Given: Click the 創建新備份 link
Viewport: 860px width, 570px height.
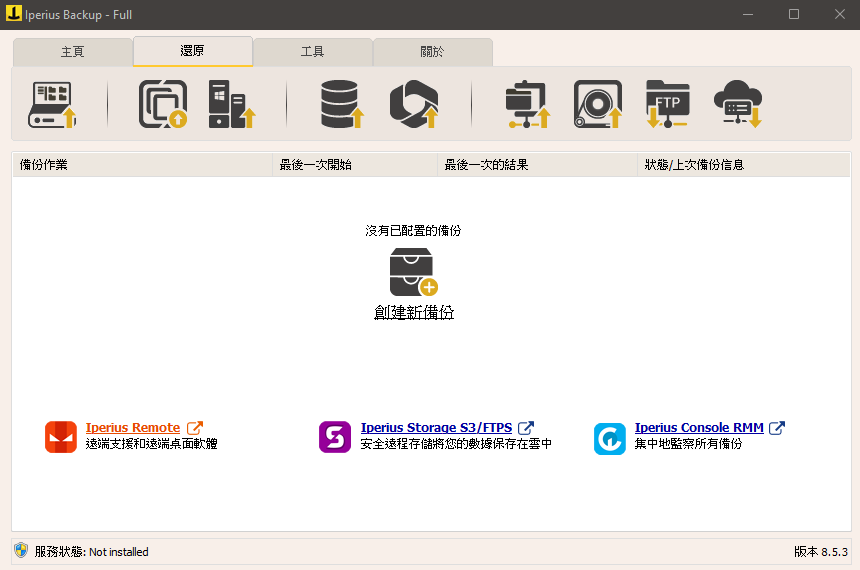Looking at the screenshot, I should point(413,313).
